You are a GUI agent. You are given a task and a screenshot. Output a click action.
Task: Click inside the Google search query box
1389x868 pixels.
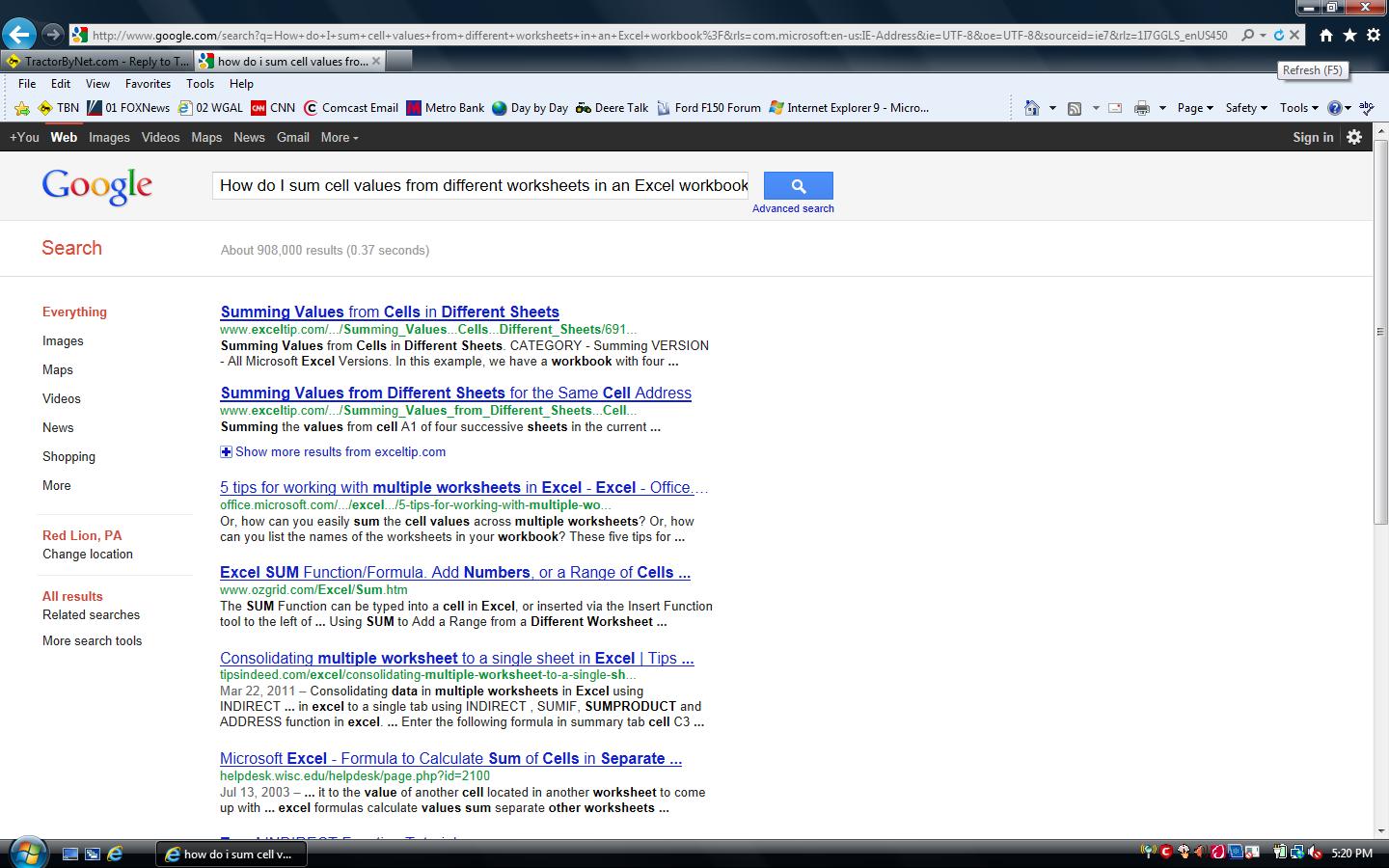point(480,185)
